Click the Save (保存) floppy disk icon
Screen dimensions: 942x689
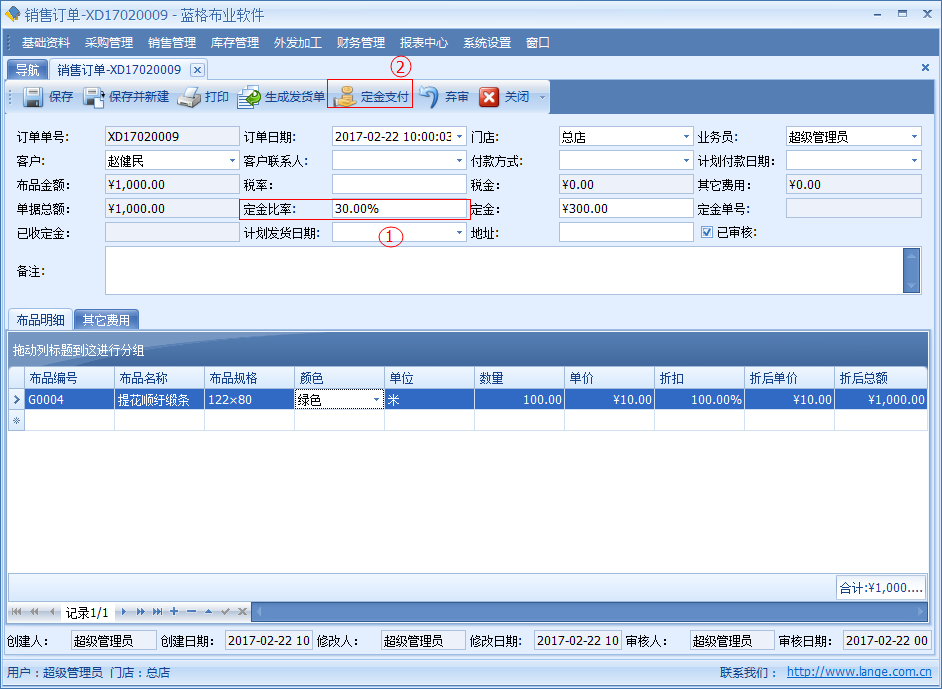[32, 97]
